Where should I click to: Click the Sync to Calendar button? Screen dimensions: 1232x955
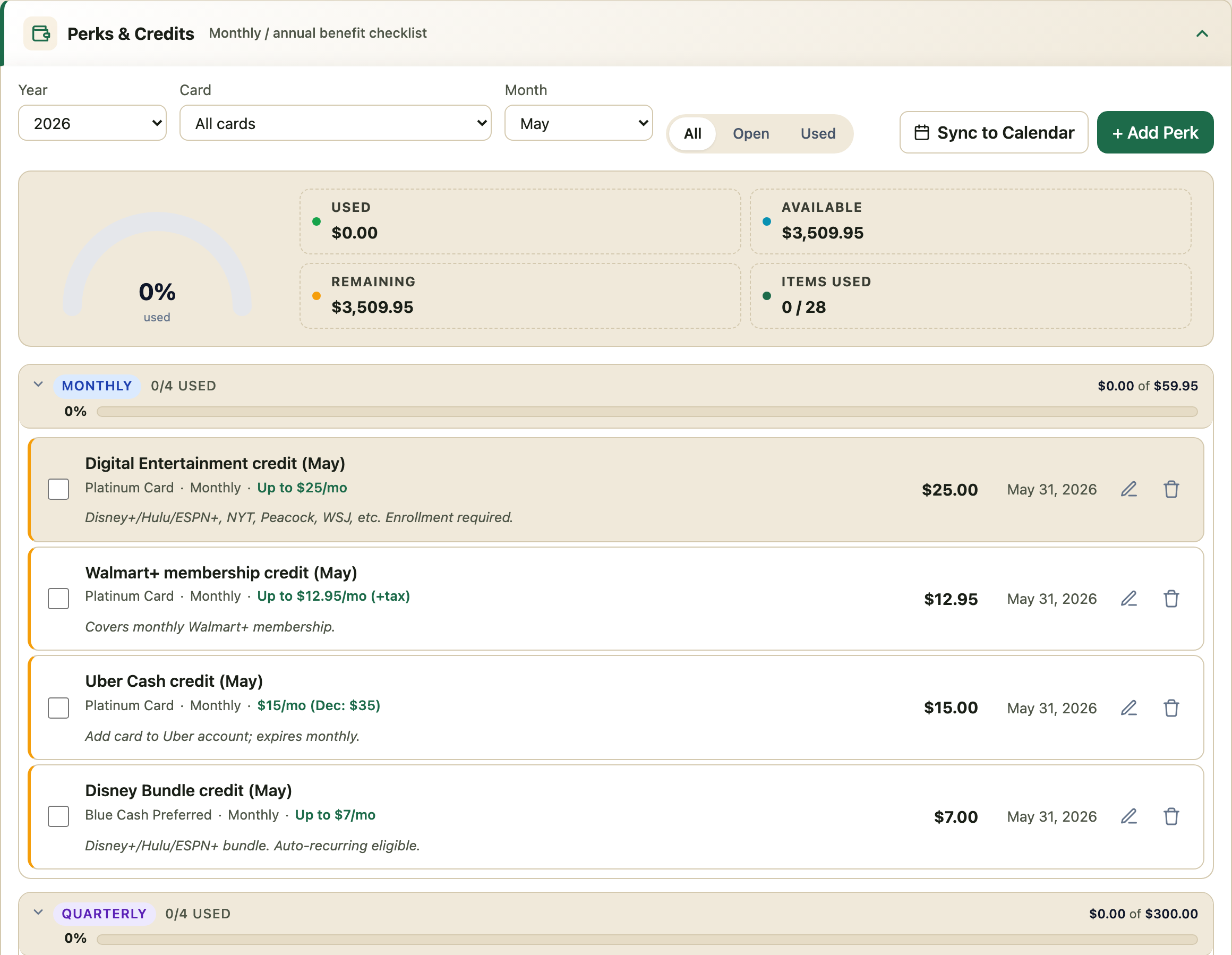[994, 133]
